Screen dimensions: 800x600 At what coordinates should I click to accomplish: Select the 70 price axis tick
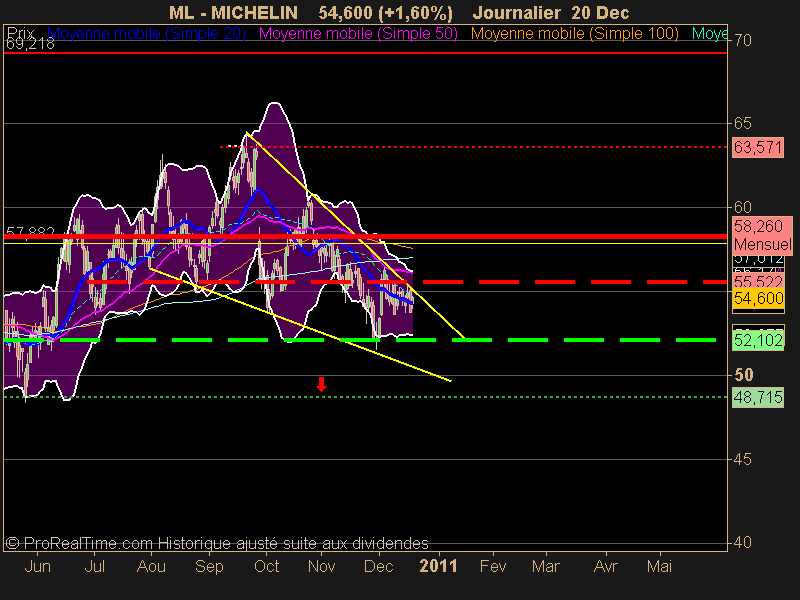[743, 40]
